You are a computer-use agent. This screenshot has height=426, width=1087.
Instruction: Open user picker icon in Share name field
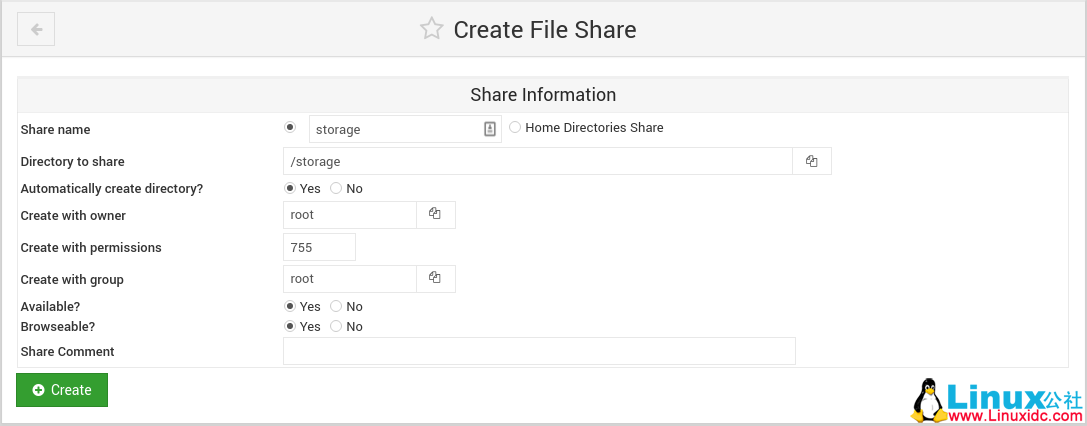point(490,129)
